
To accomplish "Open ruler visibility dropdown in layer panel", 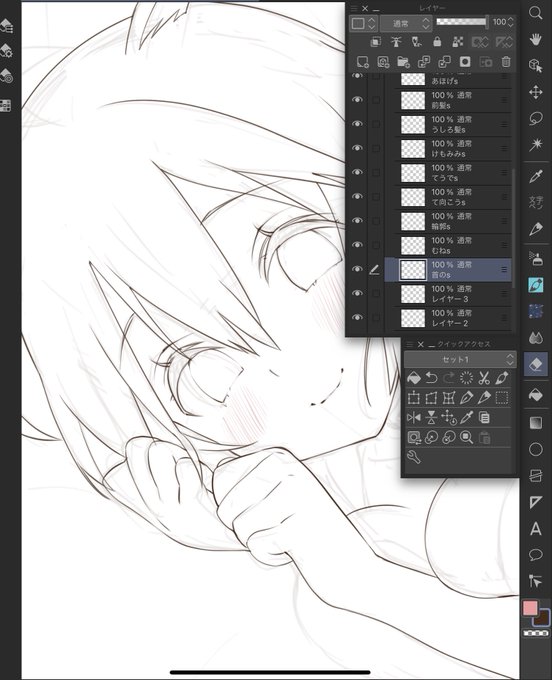I will point(503,42).
